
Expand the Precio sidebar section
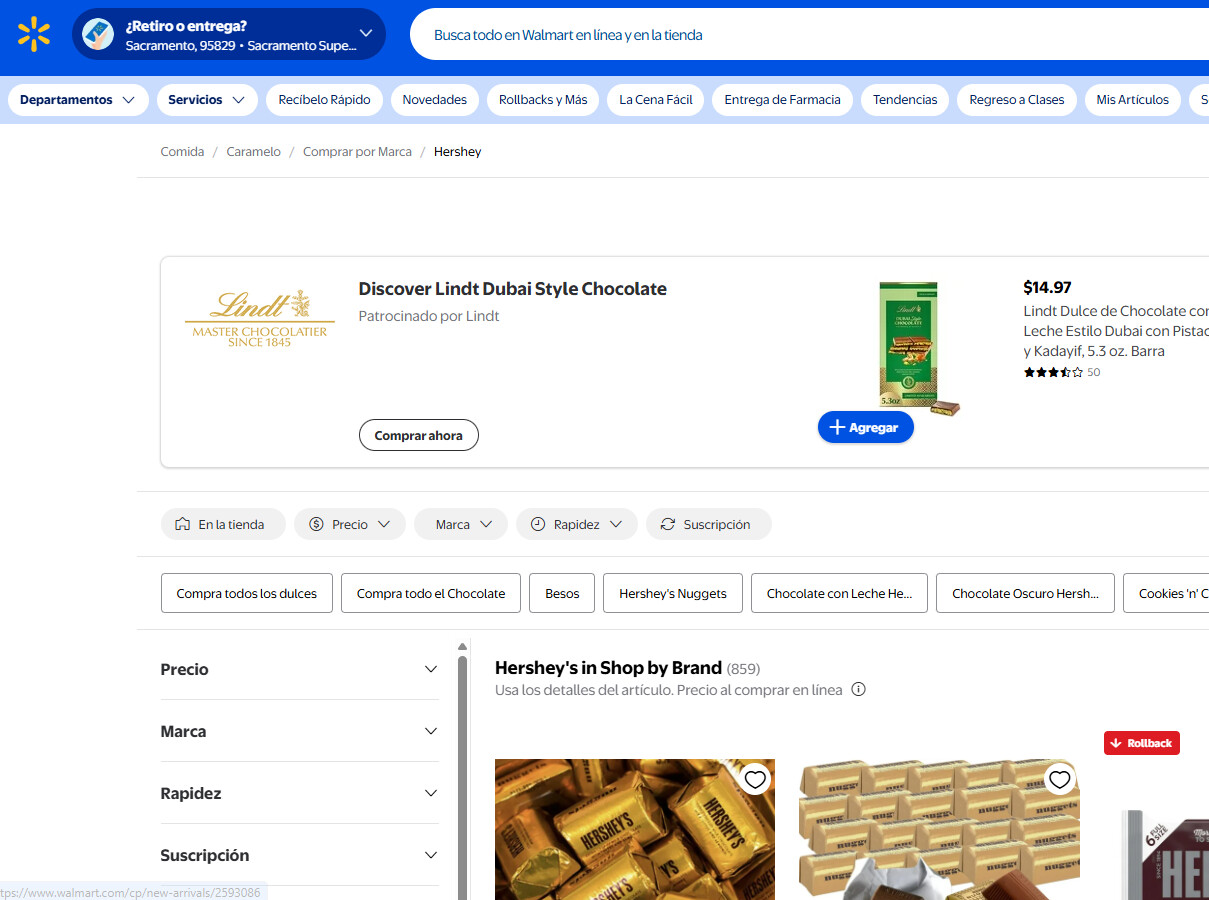pos(300,669)
